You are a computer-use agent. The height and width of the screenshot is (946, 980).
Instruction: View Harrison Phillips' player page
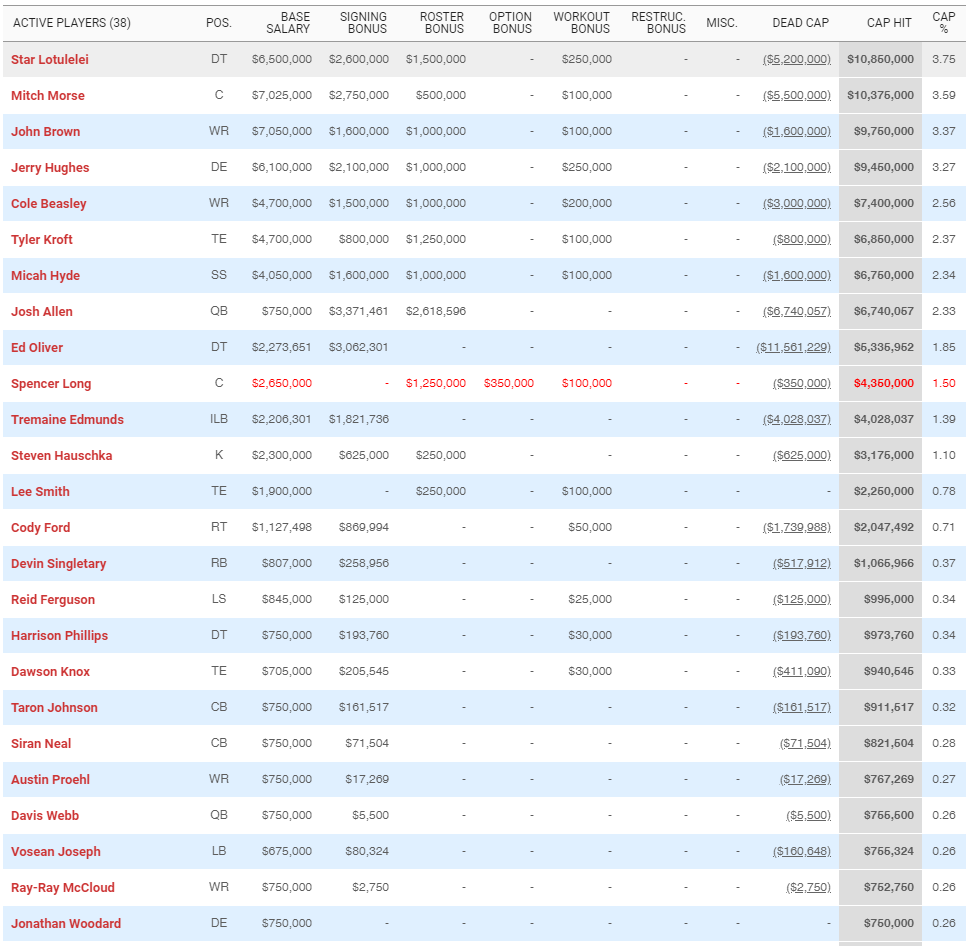[59, 636]
